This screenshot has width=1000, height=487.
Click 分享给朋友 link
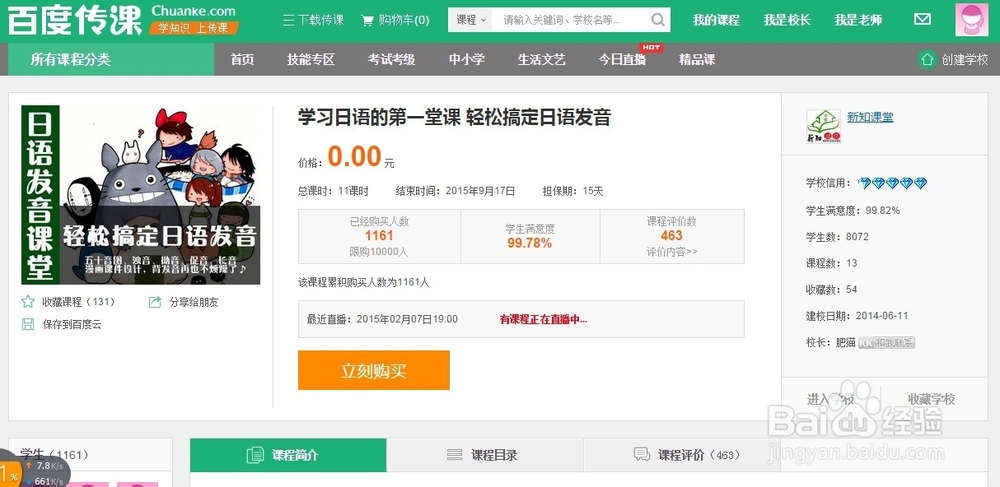[194, 302]
